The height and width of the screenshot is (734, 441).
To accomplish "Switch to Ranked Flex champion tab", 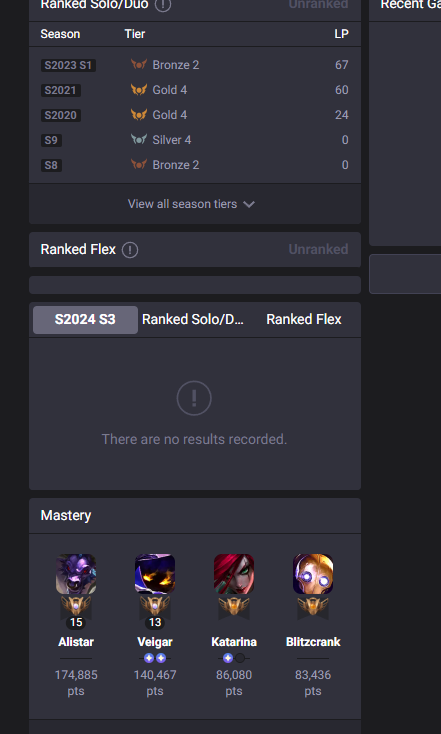I will [x=304, y=319].
